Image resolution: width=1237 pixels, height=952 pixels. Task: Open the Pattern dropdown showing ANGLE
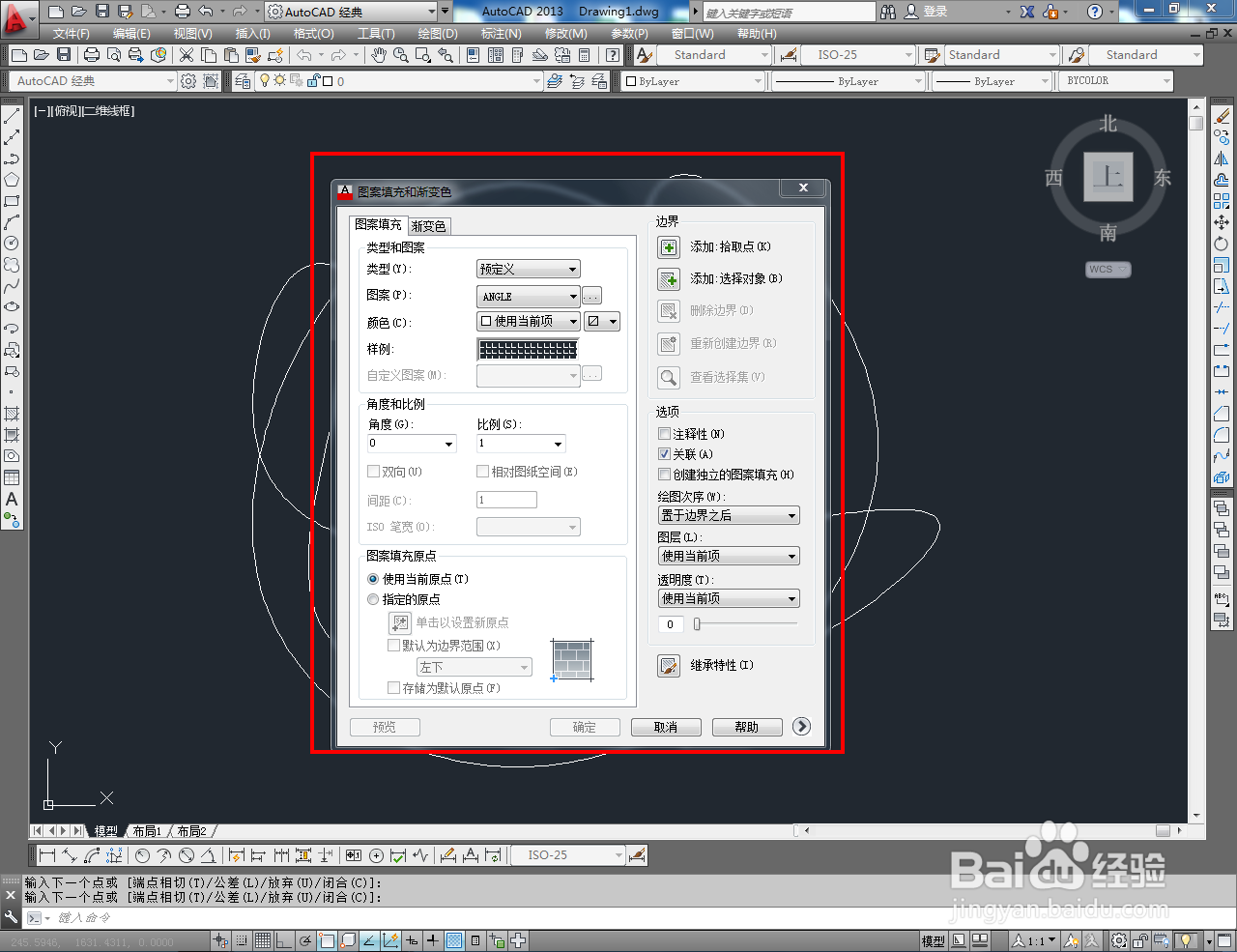click(528, 296)
